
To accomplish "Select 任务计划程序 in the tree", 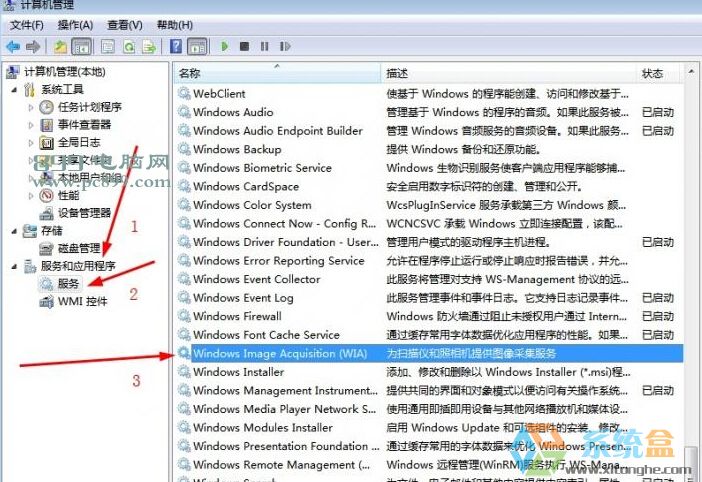I will click(x=90, y=107).
